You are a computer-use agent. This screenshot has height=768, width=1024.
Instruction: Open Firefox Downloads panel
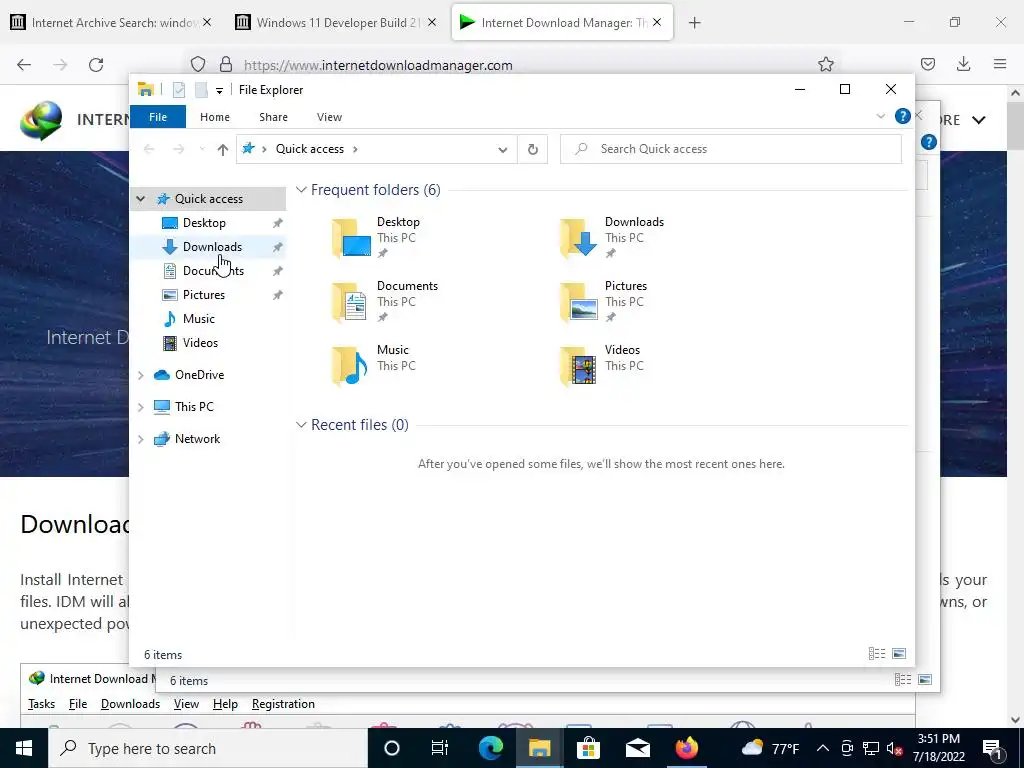point(963,64)
